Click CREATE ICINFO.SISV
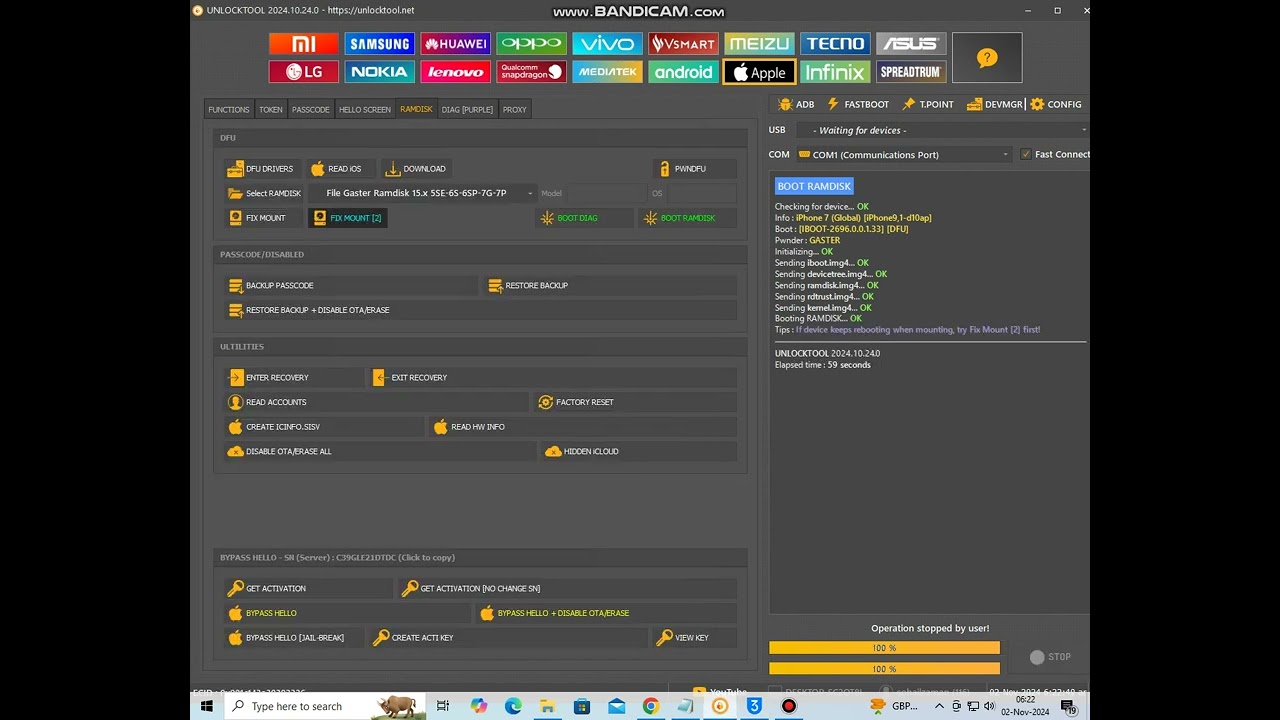Viewport: 1280px width, 720px height. coord(324,427)
